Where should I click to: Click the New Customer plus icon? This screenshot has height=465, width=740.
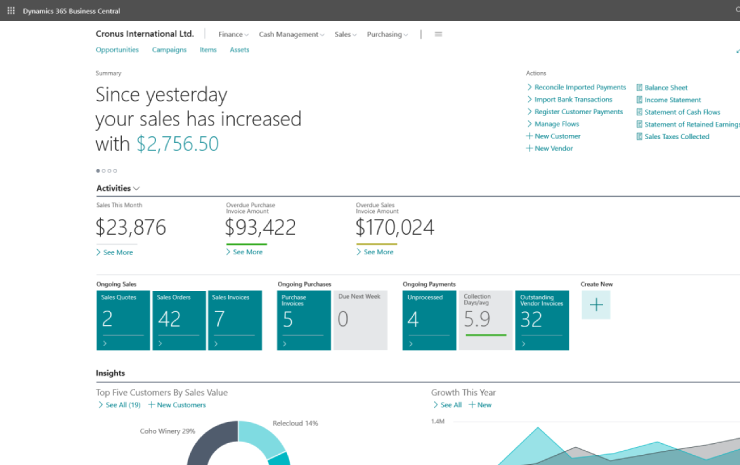(x=530, y=136)
